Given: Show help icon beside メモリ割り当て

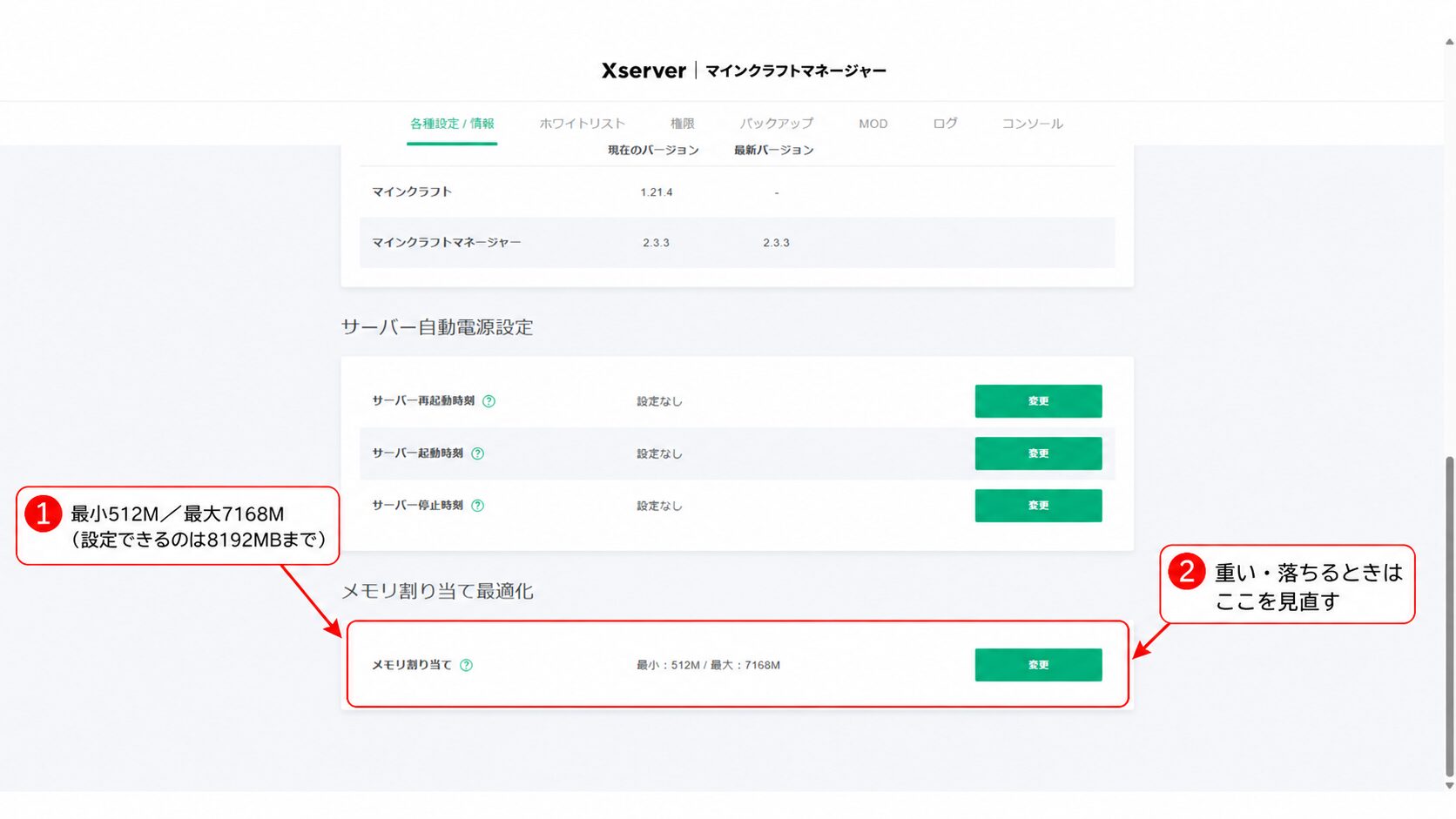Looking at the screenshot, I should [466, 665].
